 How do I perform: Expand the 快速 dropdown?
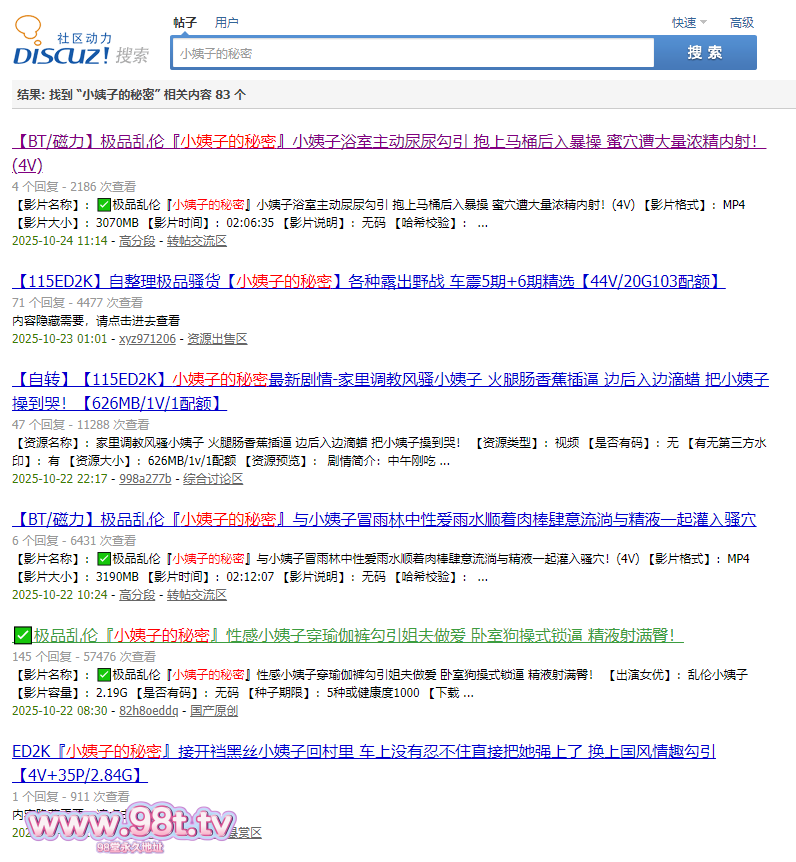tap(689, 23)
